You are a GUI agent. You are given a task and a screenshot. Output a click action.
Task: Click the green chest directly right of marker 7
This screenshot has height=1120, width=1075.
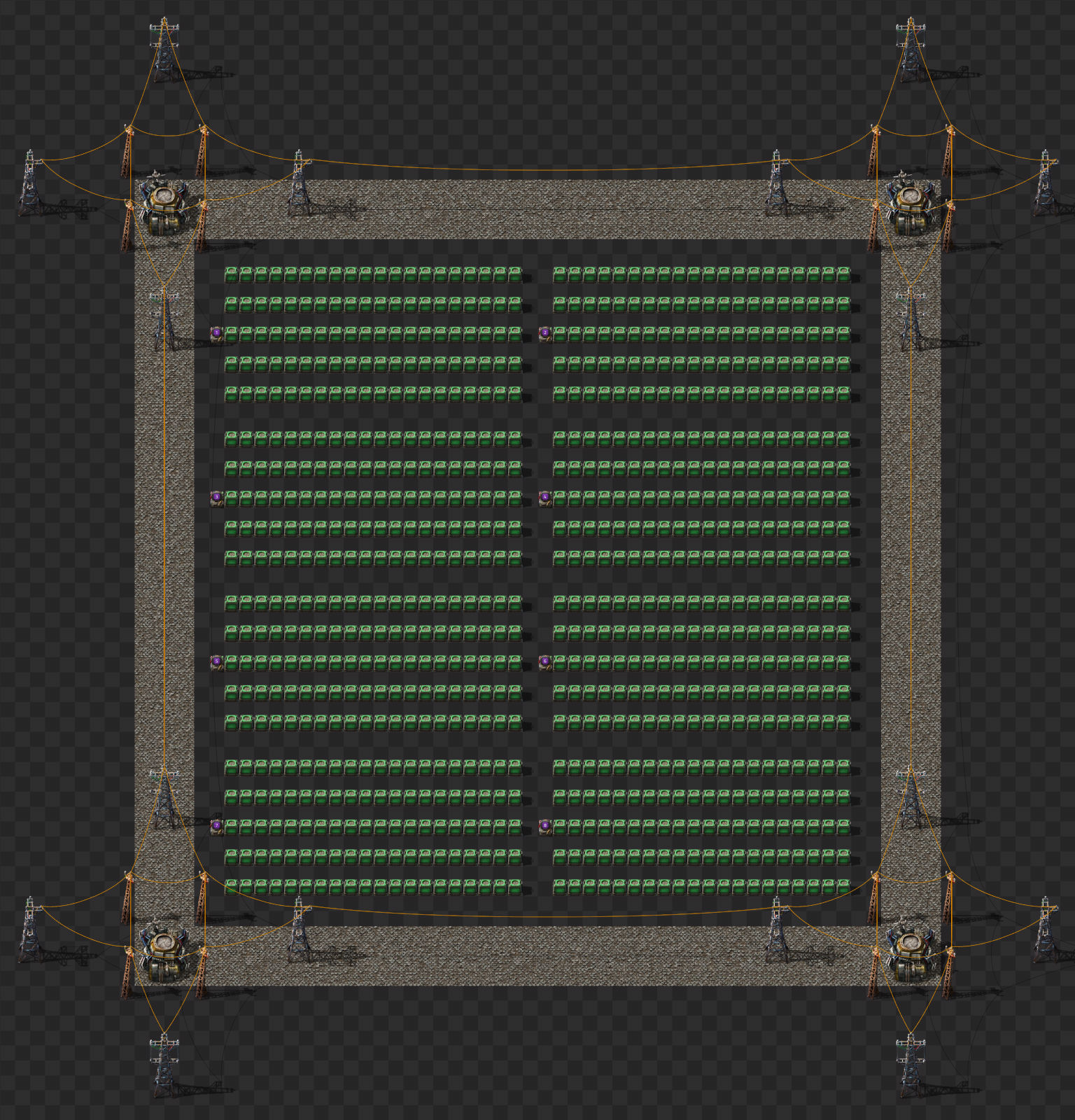point(232,826)
